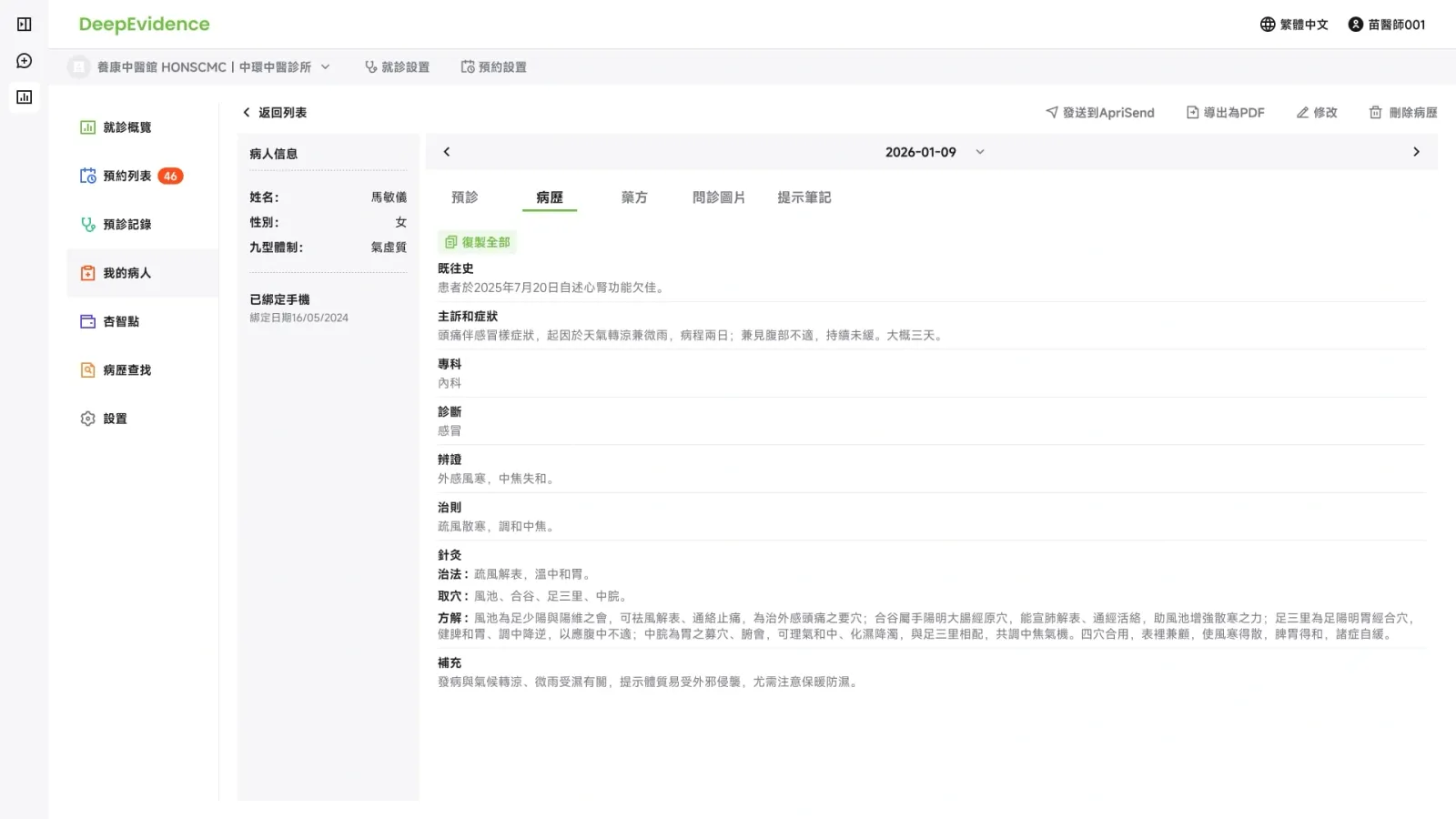Open 預約設置 settings
The image size is (1456, 819).
coord(493,67)
